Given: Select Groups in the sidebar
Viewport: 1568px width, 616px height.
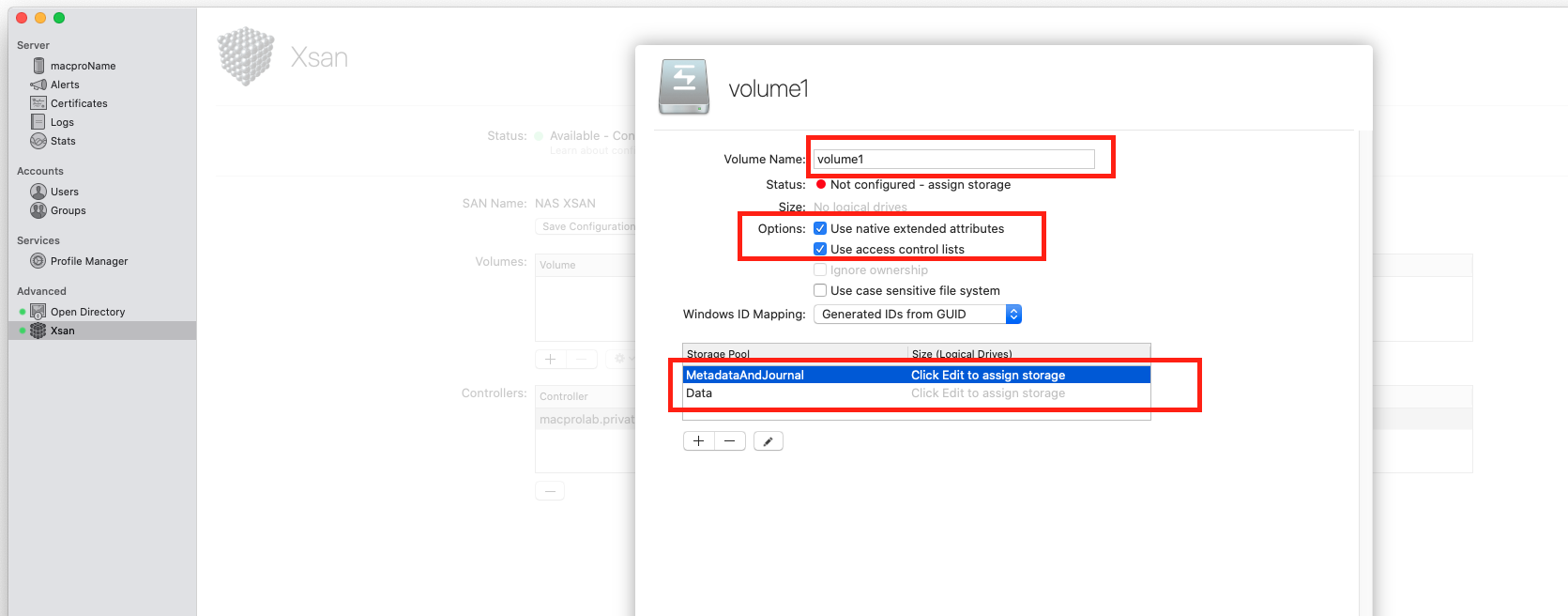Looking at the screenshot, I should pyautogui.click(x=69, y=210).
